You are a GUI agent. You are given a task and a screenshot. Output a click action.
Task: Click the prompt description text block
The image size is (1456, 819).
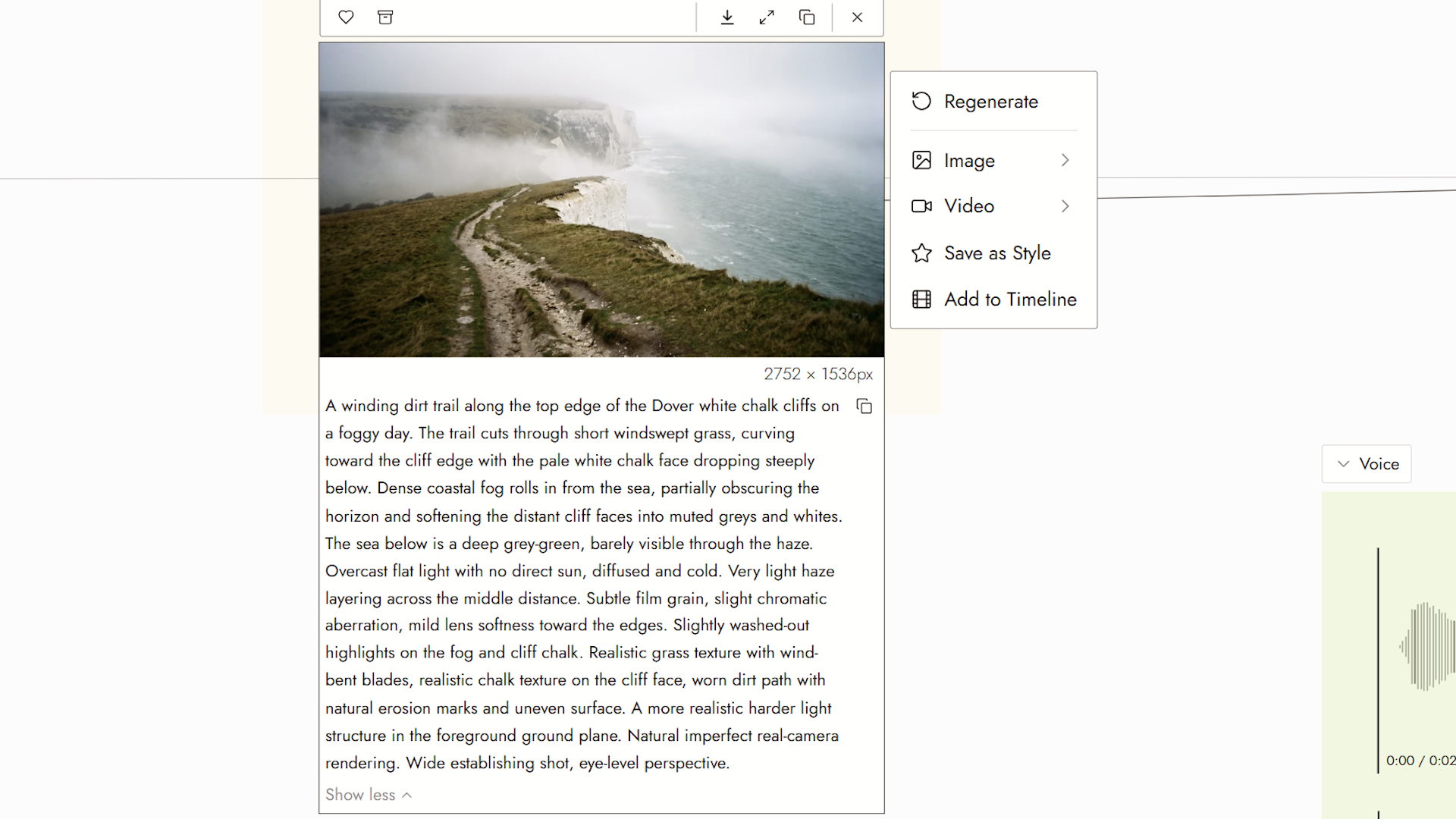click(x=584, y=584)
